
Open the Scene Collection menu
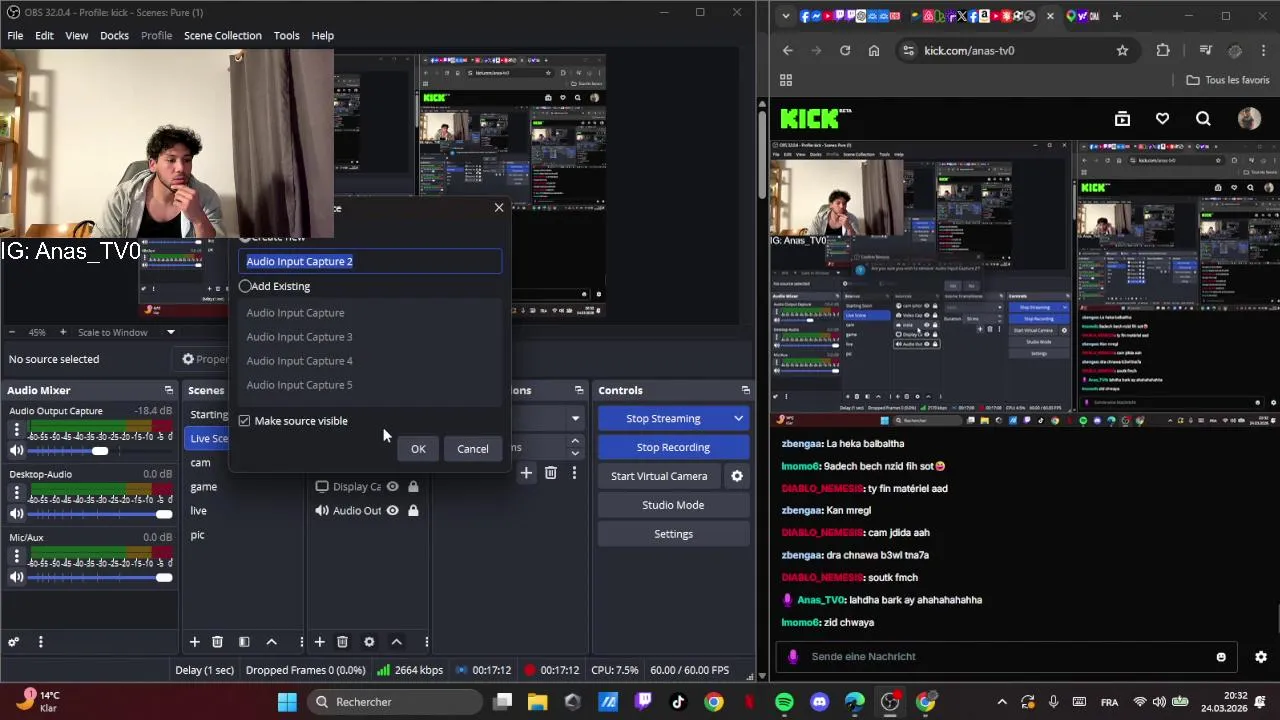[x=222, y=35]
